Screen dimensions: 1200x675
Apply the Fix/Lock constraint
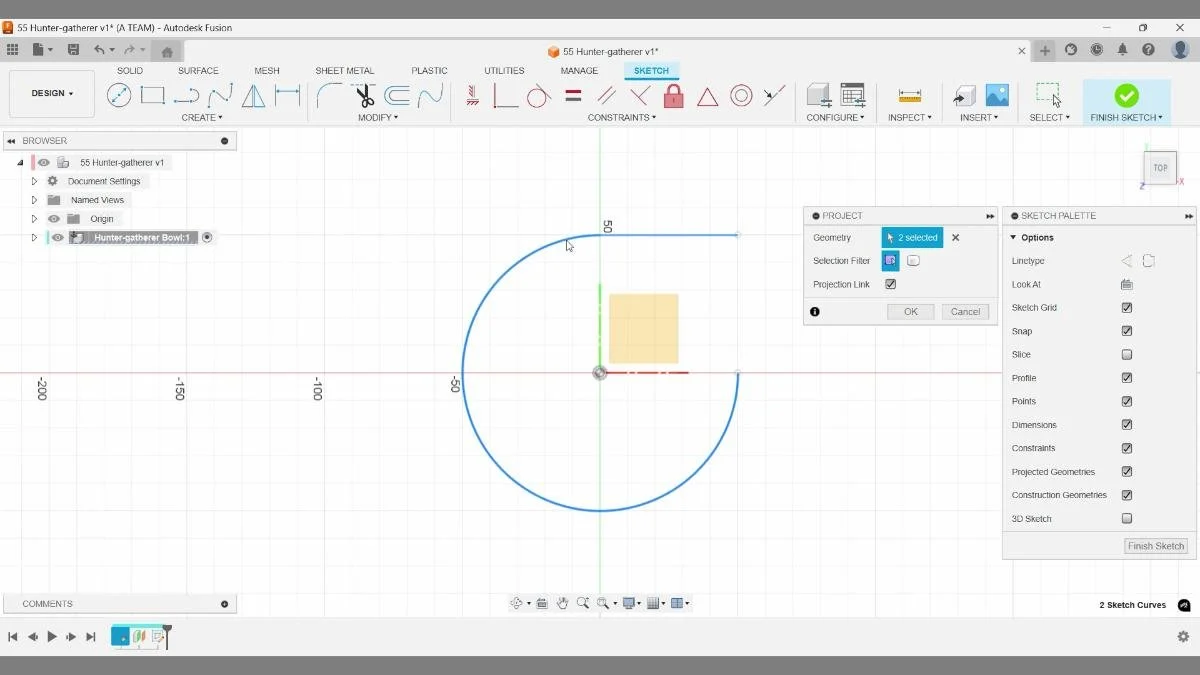673,95
